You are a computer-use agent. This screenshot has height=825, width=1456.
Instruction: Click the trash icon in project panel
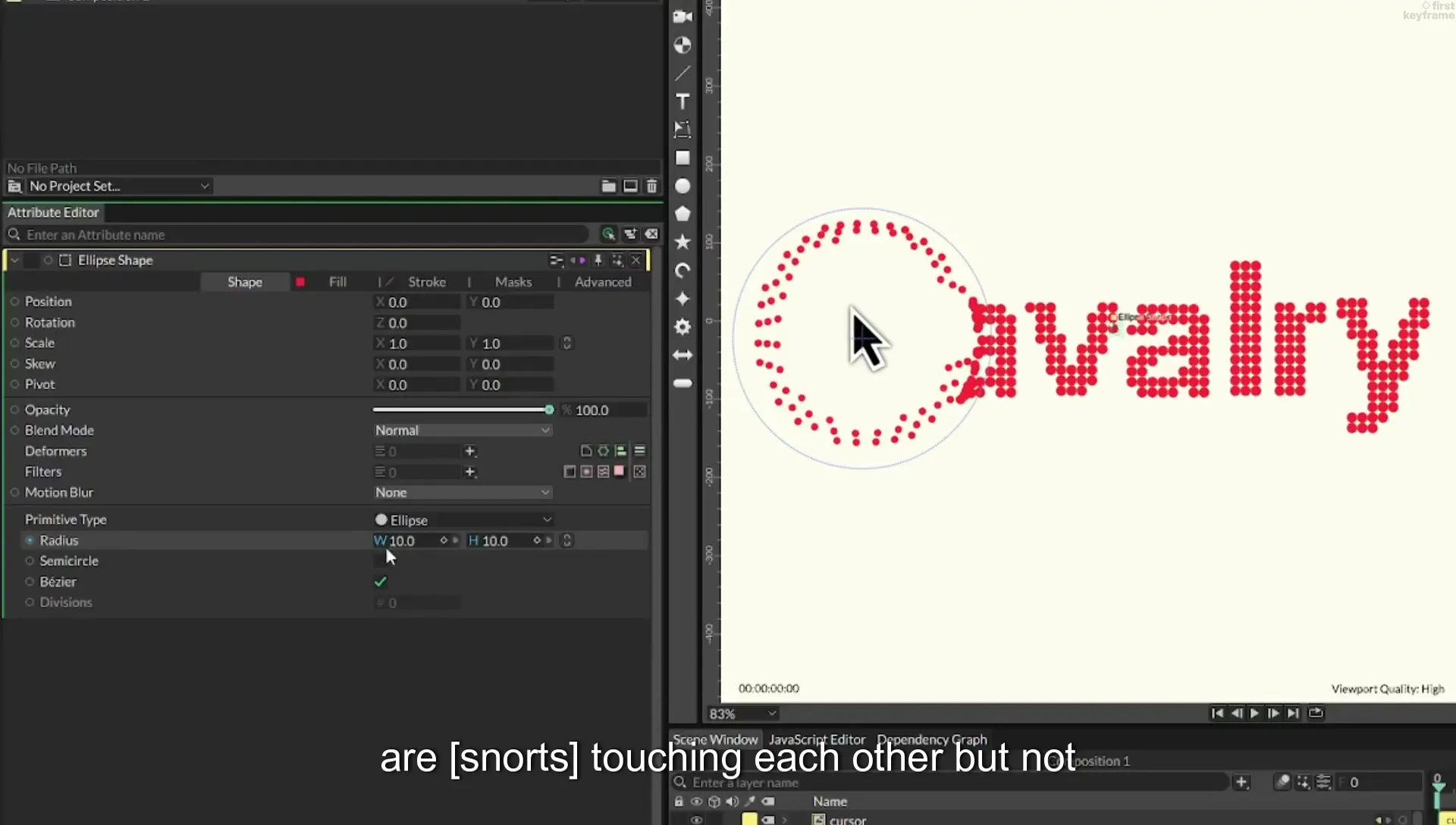[651, 186]
